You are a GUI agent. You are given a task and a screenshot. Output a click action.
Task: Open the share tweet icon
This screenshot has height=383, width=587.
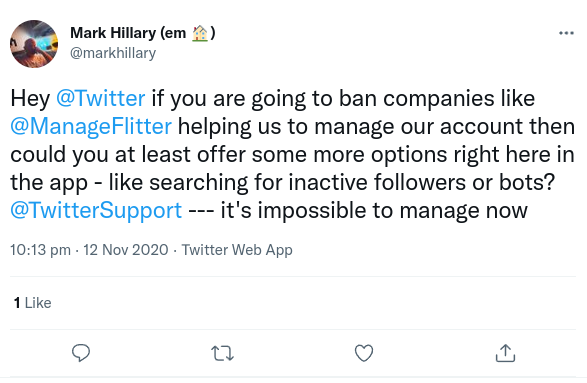click(x=505, y=353)
